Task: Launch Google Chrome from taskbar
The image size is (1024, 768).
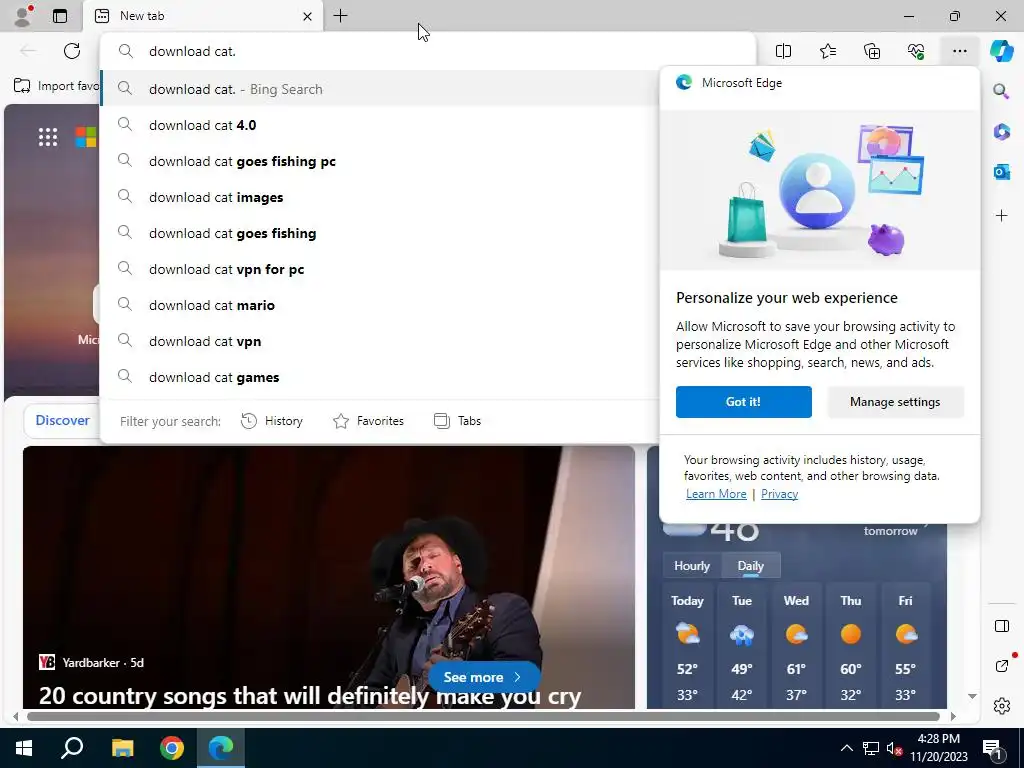Action: 172,748
